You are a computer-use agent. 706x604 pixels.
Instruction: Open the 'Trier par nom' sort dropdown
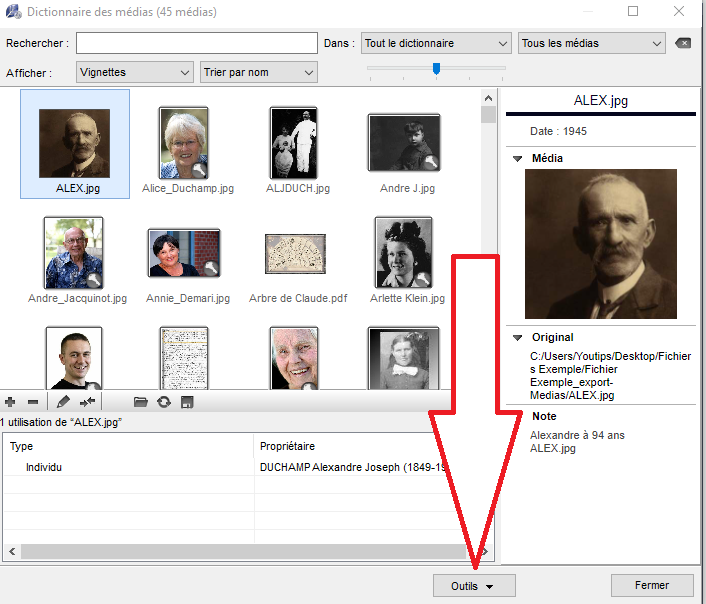pos(258,73)
